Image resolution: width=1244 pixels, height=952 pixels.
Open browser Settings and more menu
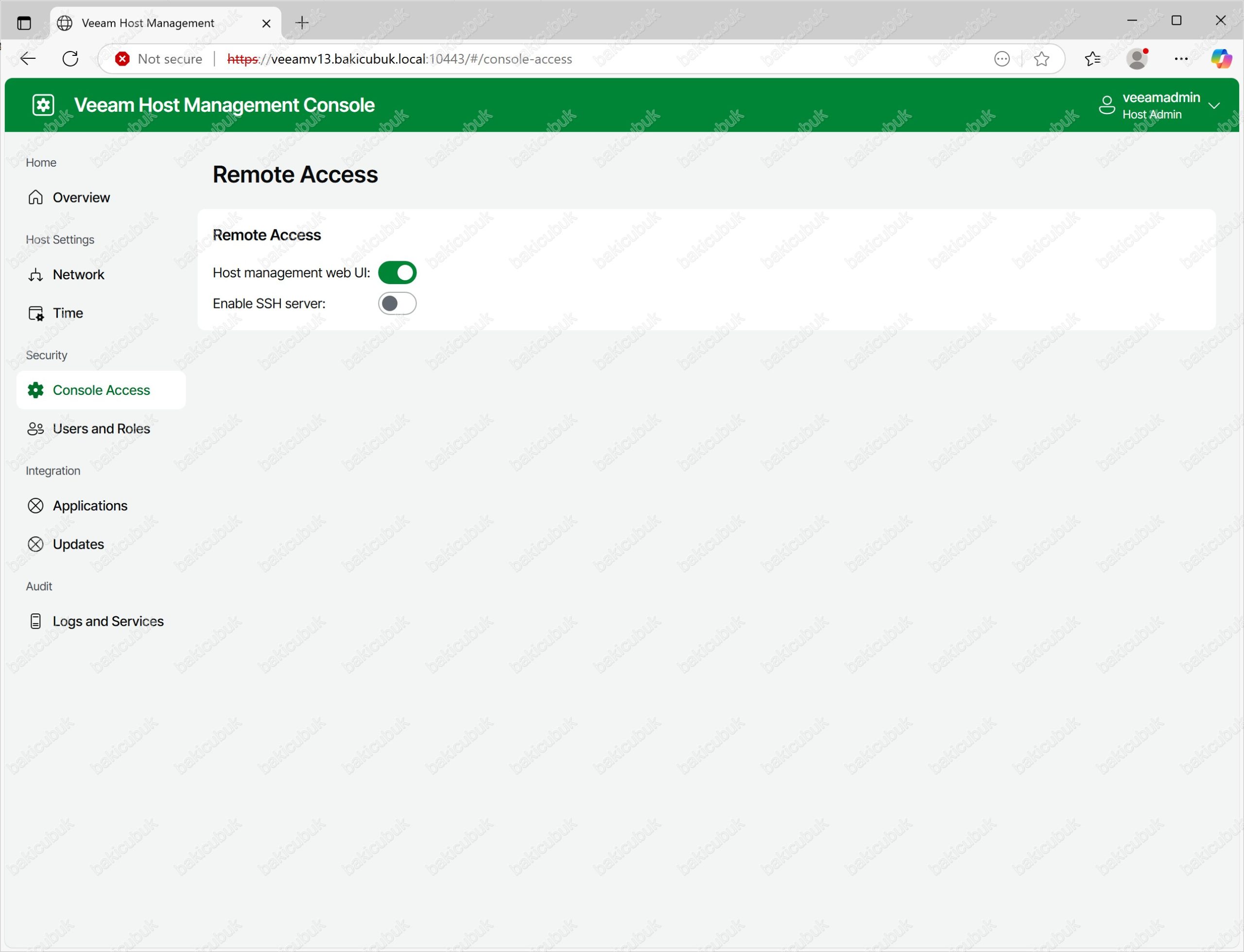(x=1181, y=58)
